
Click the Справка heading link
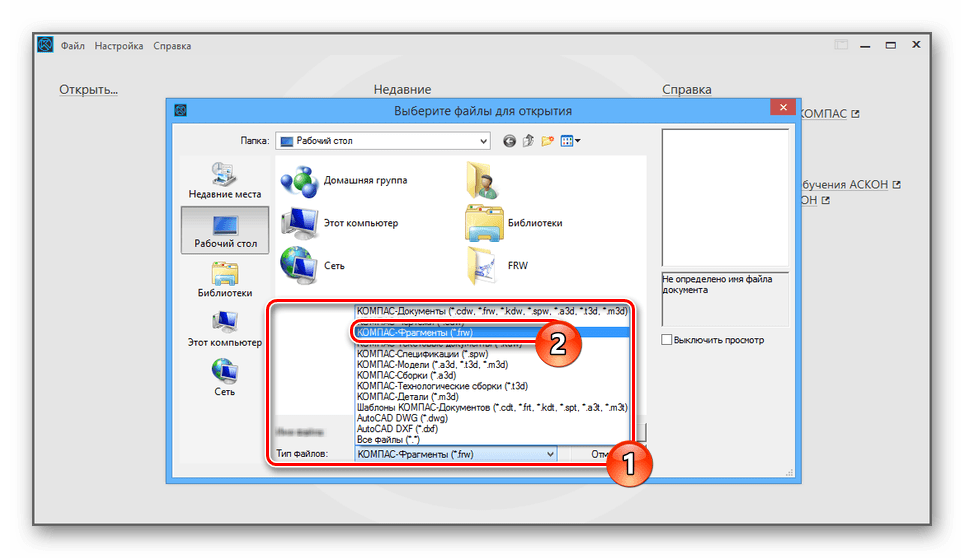687,90
